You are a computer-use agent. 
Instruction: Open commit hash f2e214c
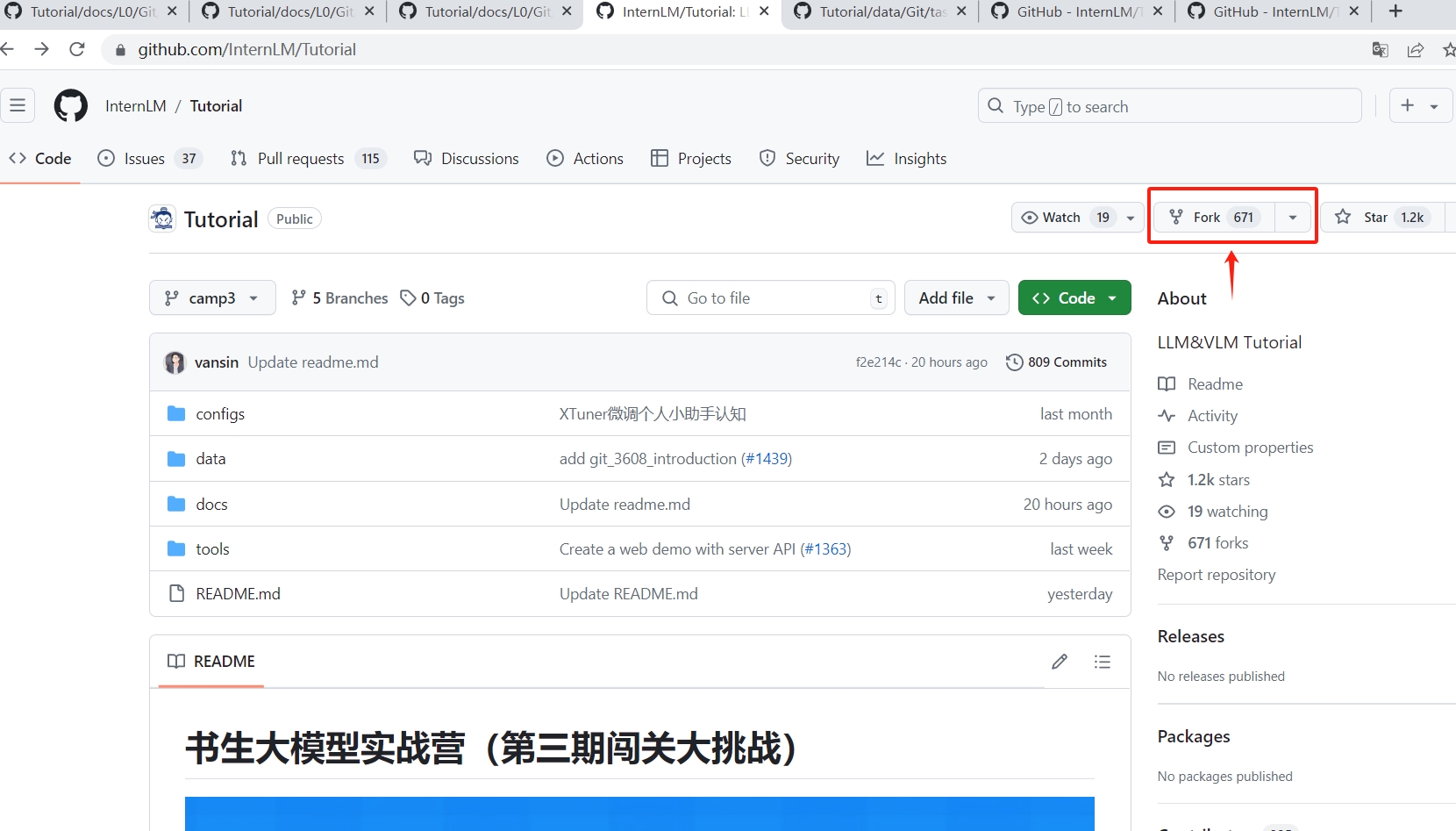(x=878, y=362)
